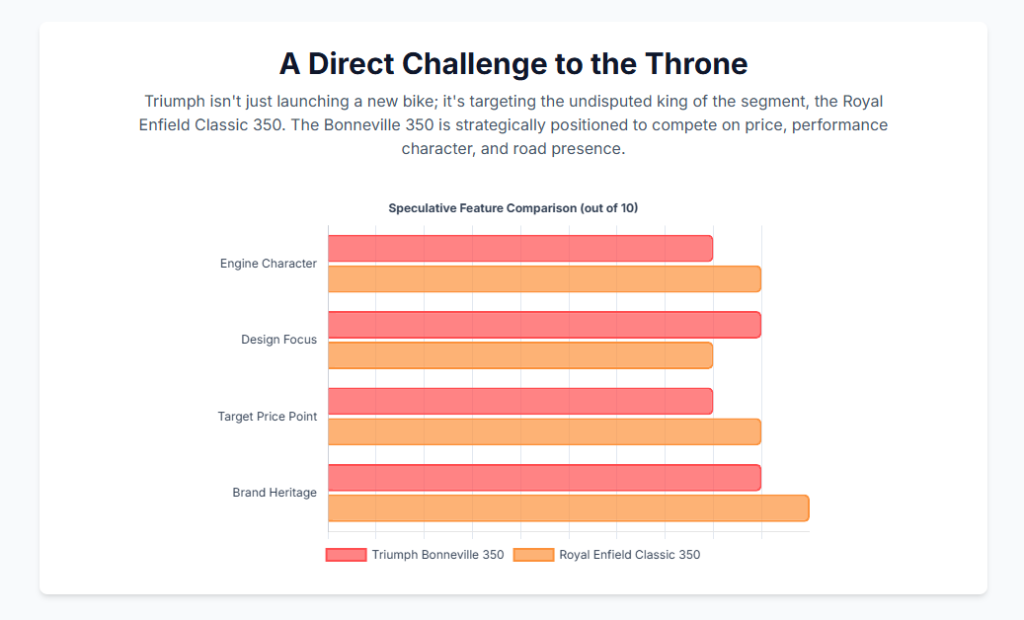Click the Royal Enfield Classic 350 legend label
Viewport: 1024px width, 620px height.
point(629,555)
